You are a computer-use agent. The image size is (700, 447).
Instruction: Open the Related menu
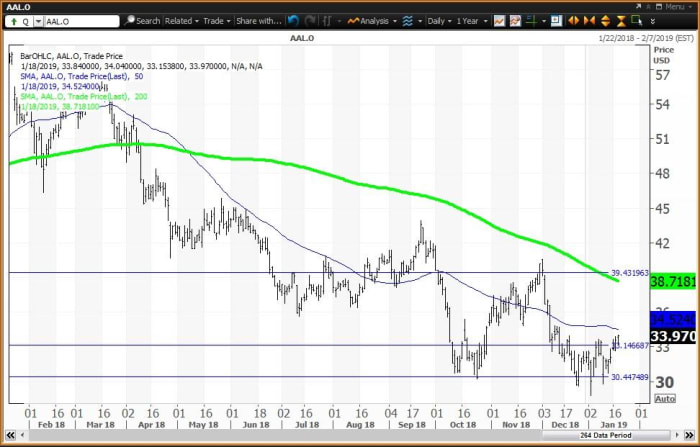pyautogui.click(x=181, y=20)
